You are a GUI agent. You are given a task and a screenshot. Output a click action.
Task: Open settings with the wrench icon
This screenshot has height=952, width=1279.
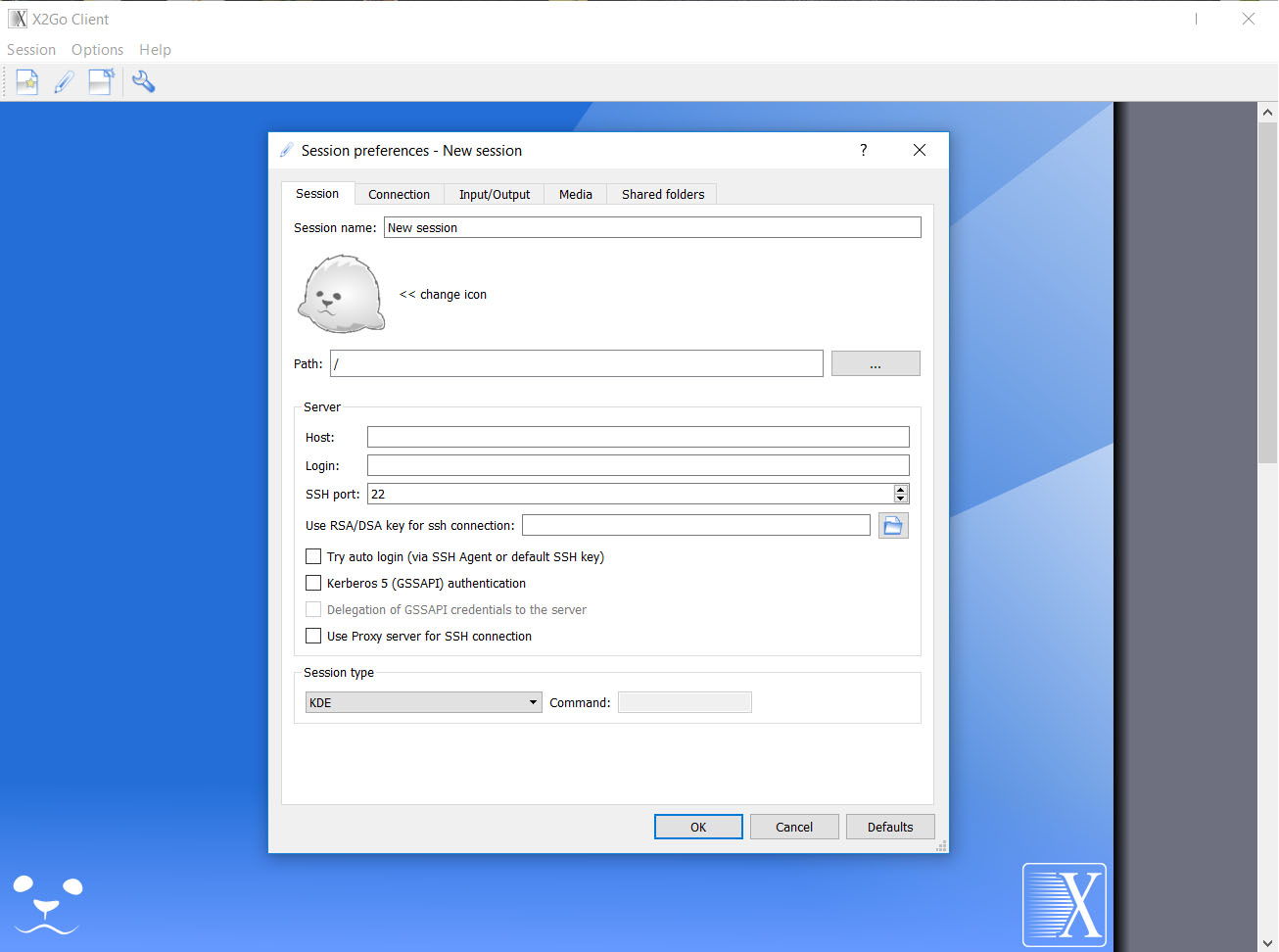(143, 82)
